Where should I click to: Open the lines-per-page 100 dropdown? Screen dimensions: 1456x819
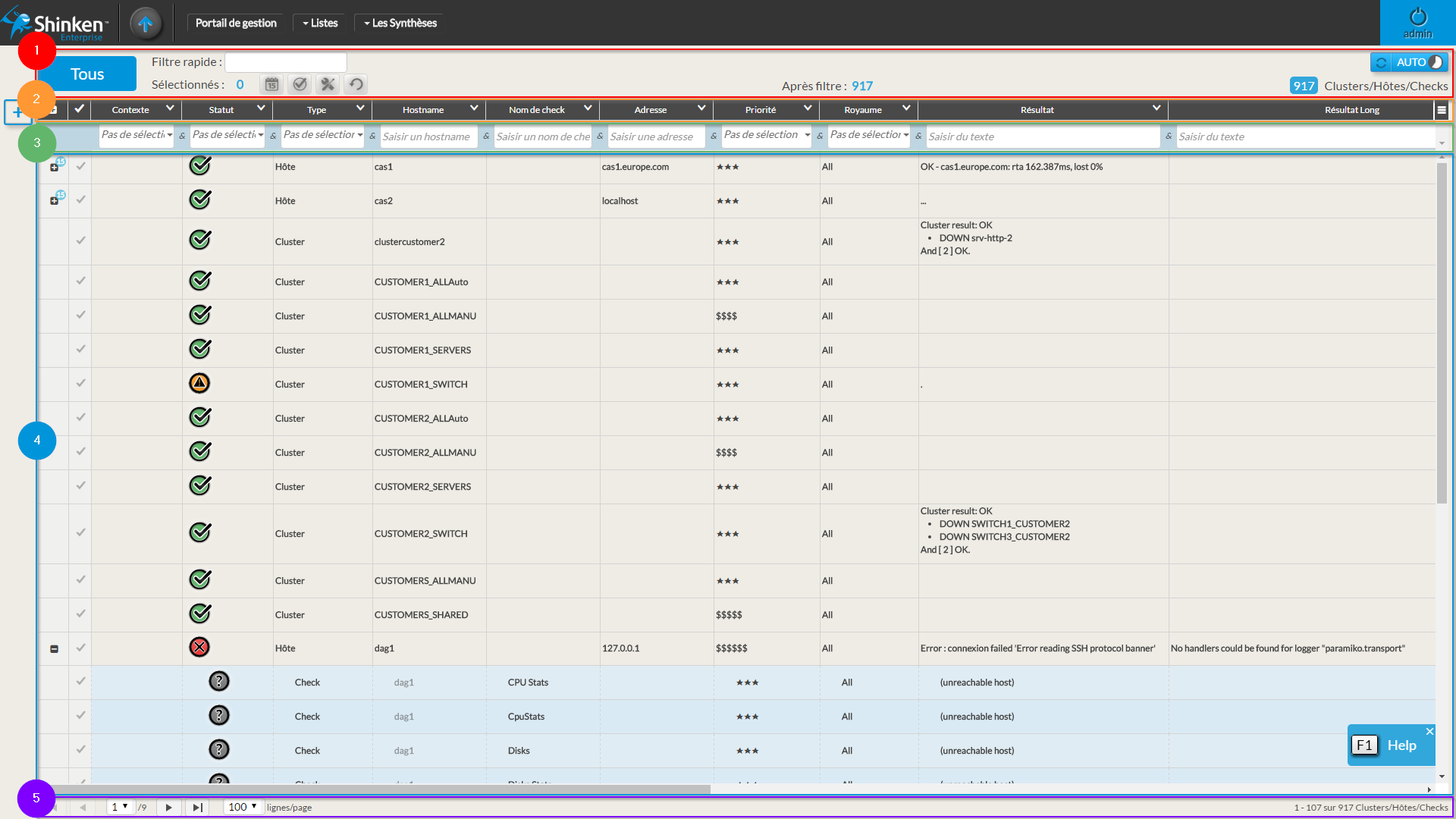coord(243,807)
